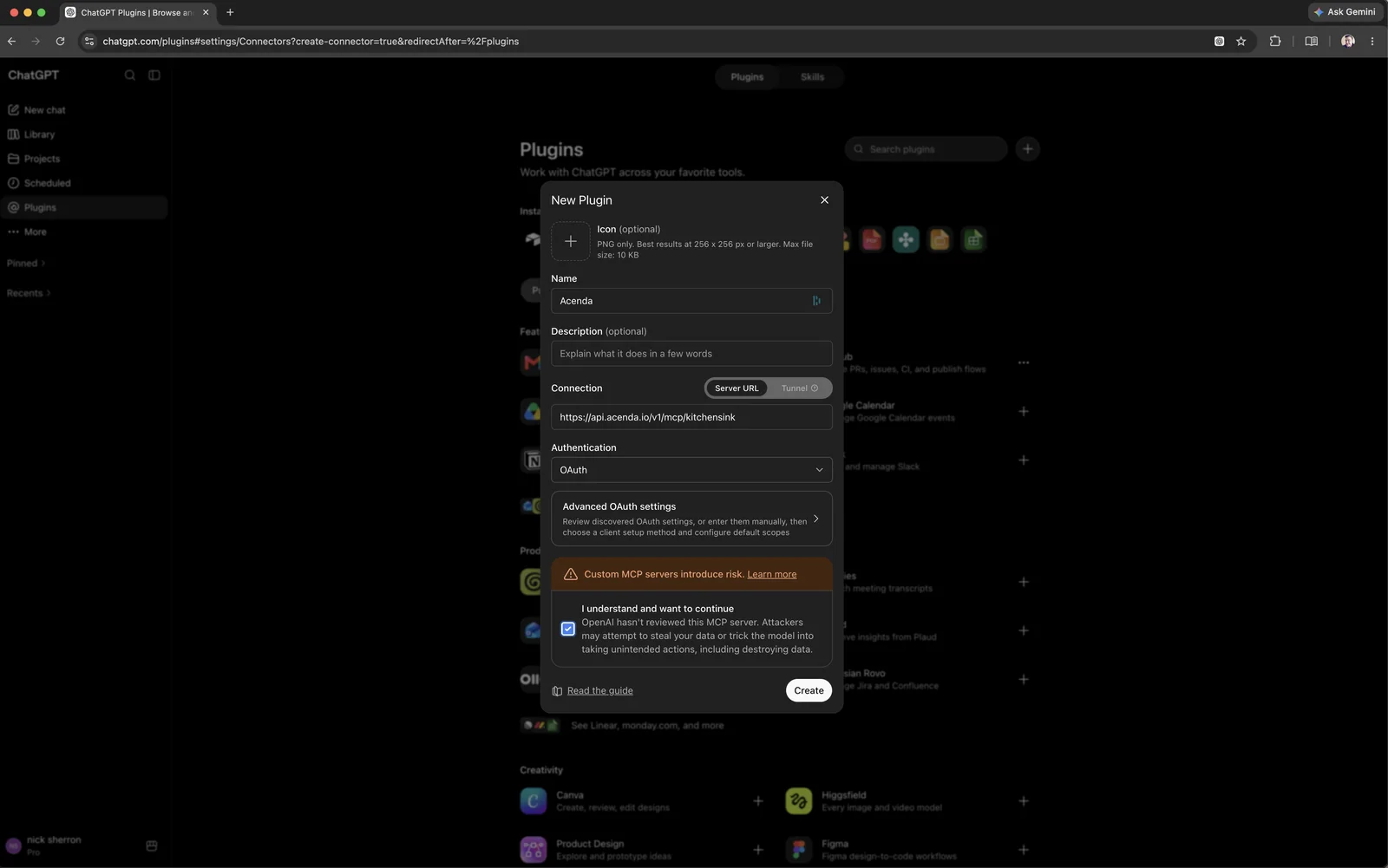Expand the Pinned section in sidebar
Viewport: 1388px width, 868px height.
[x=26, y=264]
